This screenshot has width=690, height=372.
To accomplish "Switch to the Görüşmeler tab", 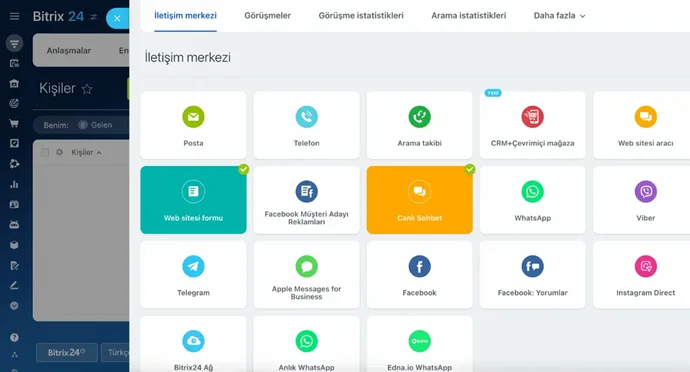I will tap(268, 16).
